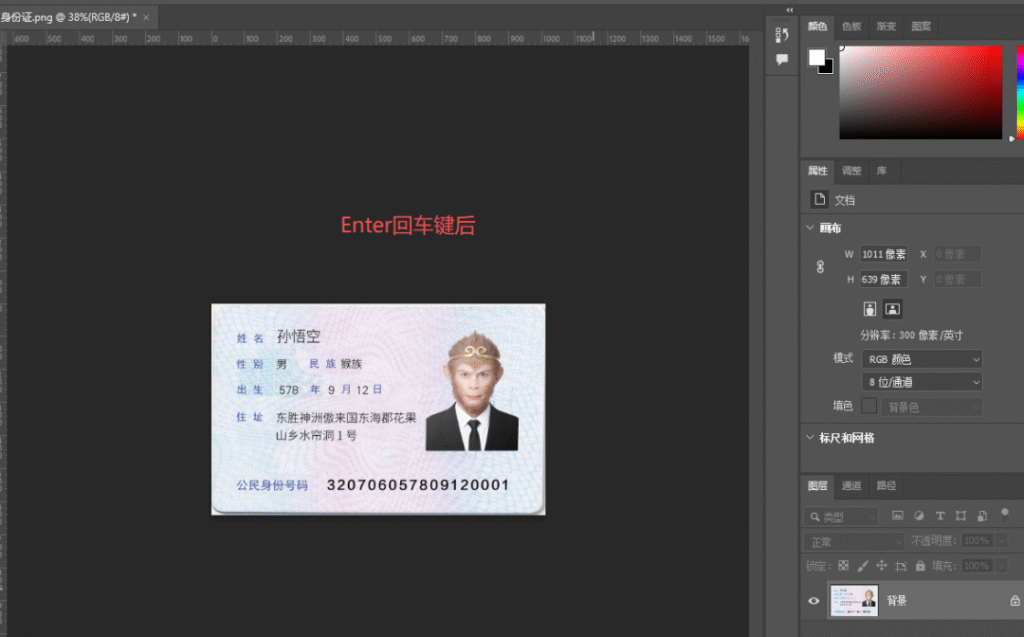The height and width of the screenshot is (637, 1024).
Task: Collapse the panels with double-arrow icon
Action: point(790,10)
